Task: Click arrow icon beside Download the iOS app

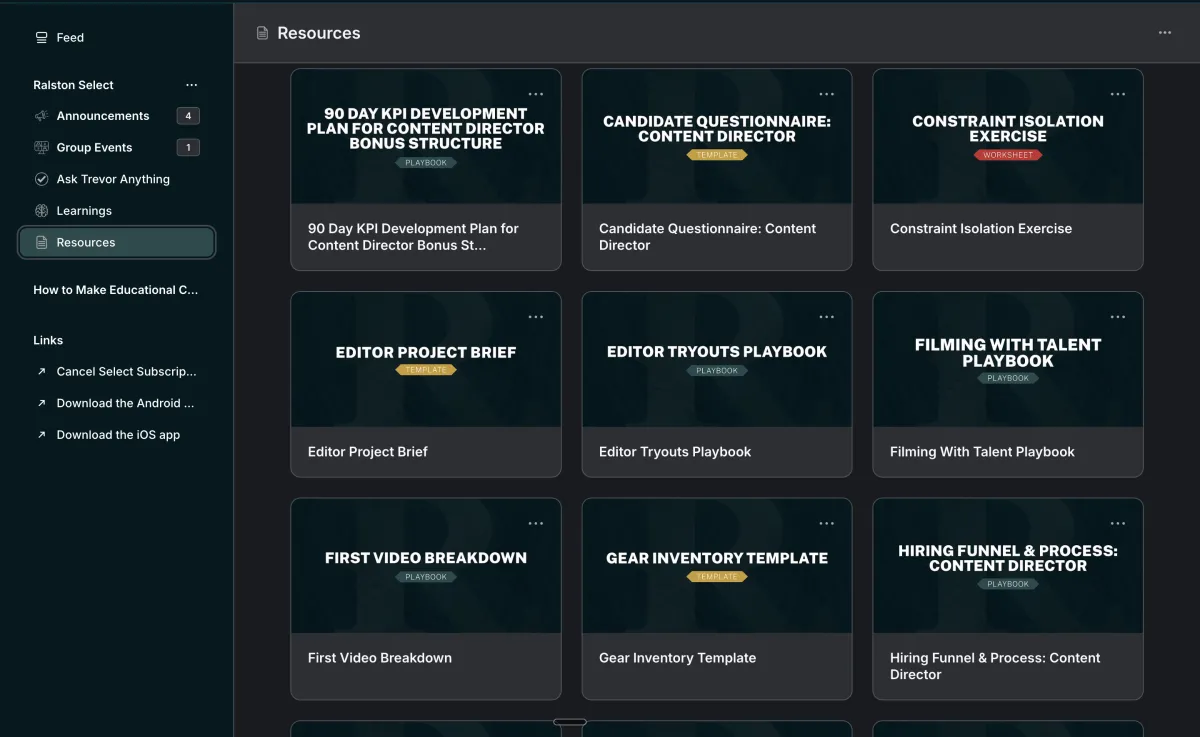Action: point(41,435)
